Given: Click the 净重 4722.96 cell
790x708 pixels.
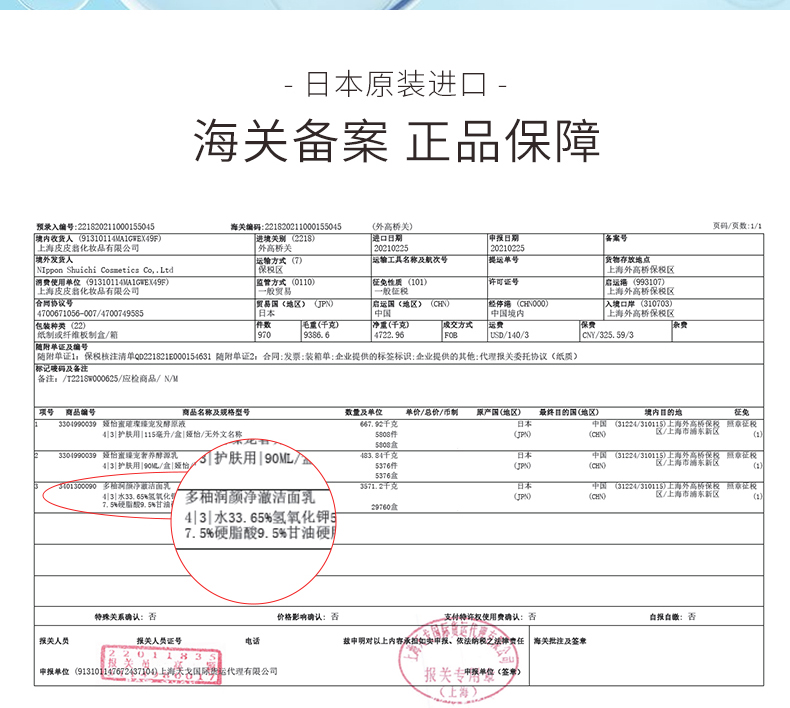Looking at the screenshot, I should coord(407,331).
